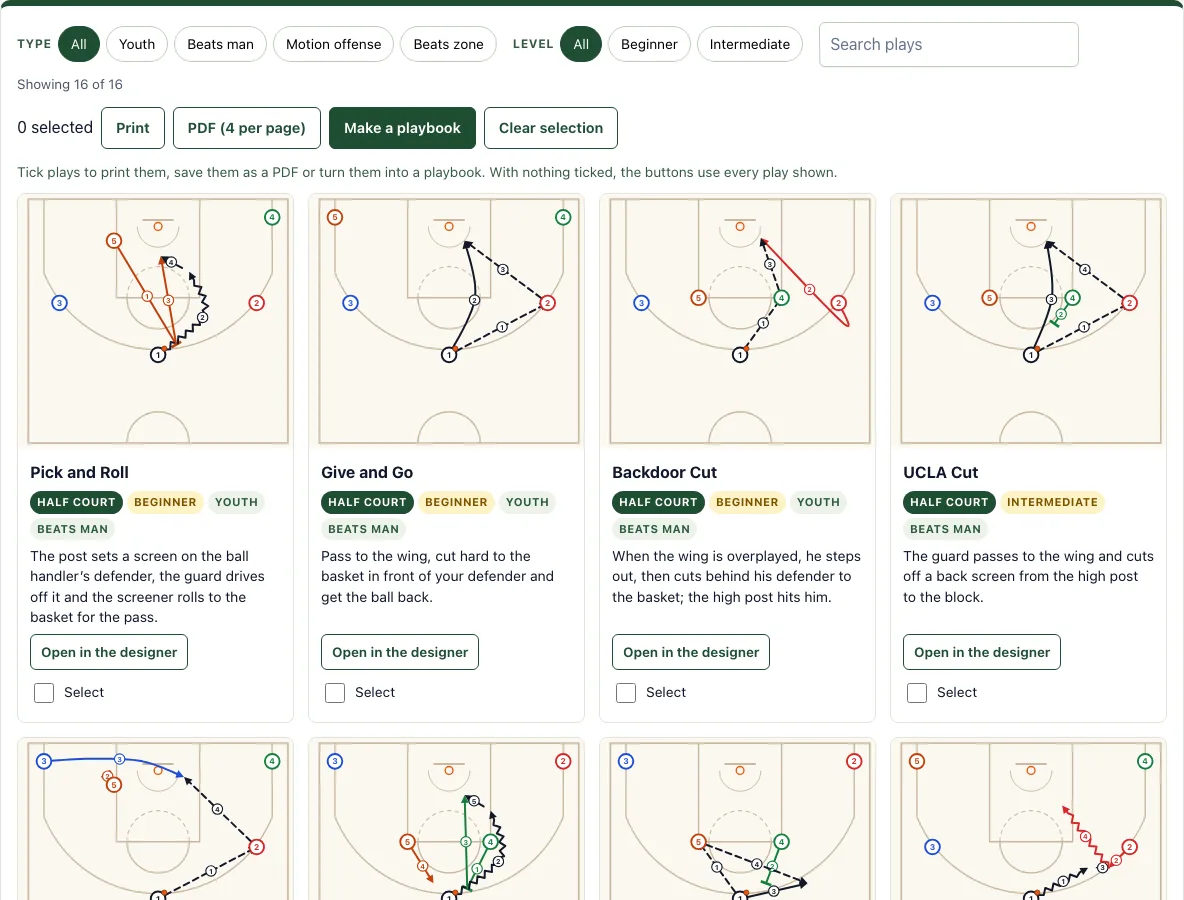Tick Select checkbox for Backdoor Cut
Image resolution: width=1184 pixels, height=900 pixels.
626,692
